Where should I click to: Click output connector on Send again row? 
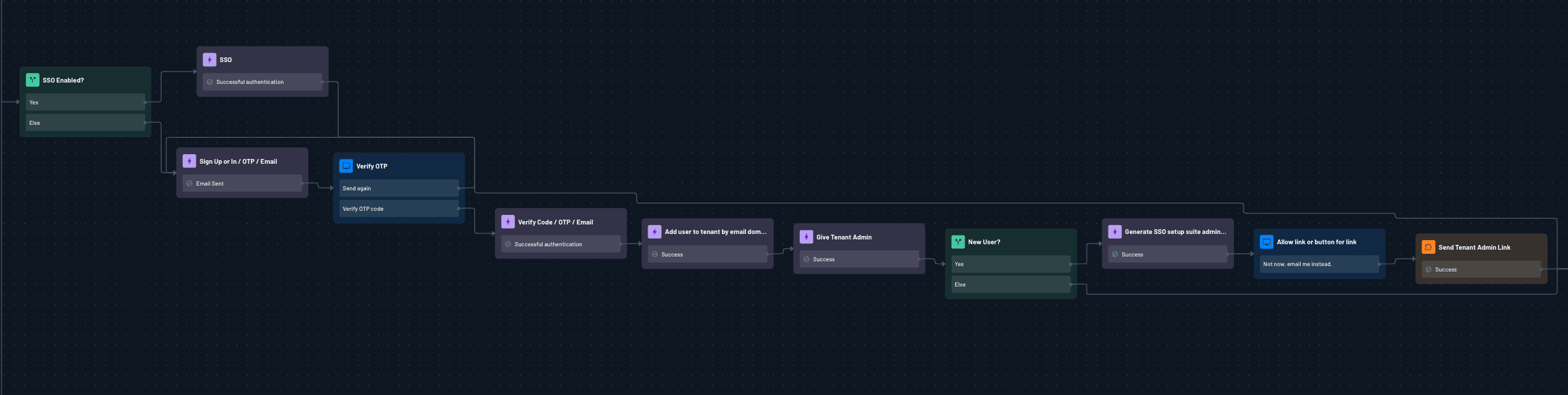coord(459,188)
